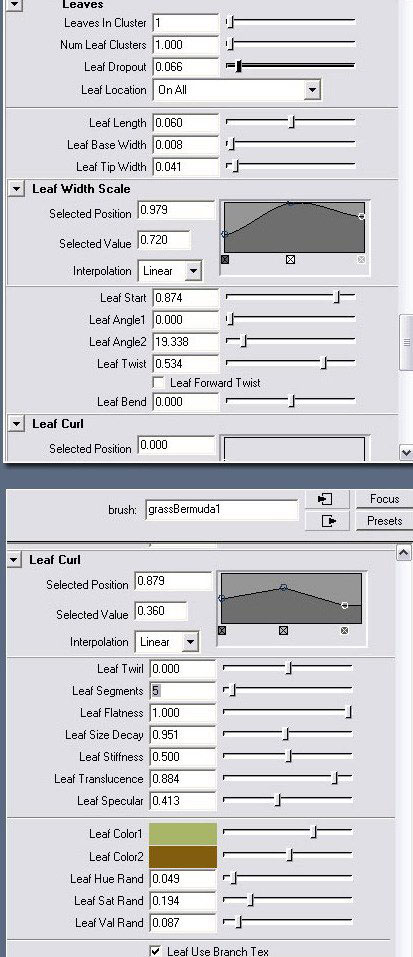Delete first Leaf Curl ramp key box
This screenshot has height=957, width=413.
pyautogui.click(x=221, y=630)
